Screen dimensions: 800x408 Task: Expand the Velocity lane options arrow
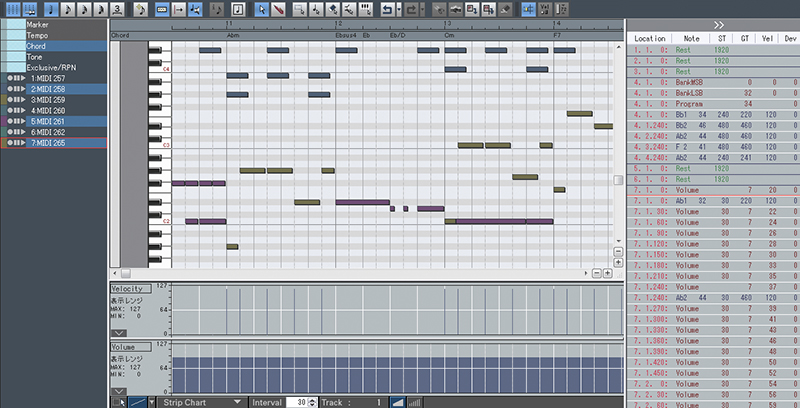[x=119, y=331]
